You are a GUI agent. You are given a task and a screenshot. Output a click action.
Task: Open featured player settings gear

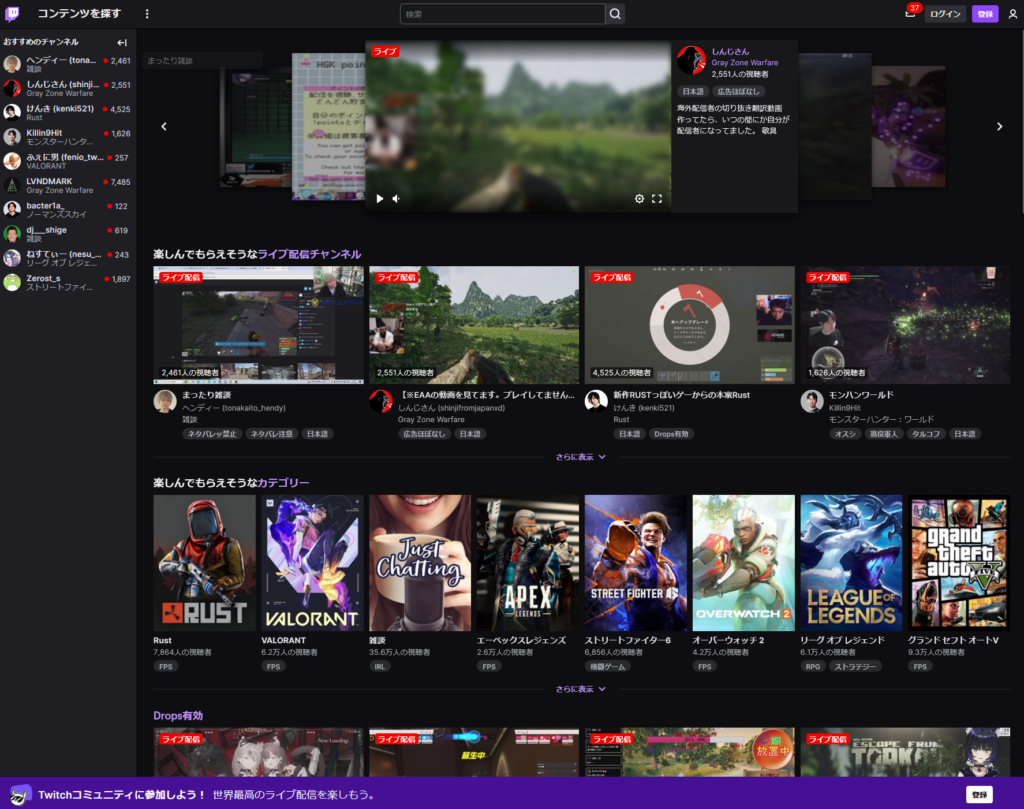point(639,198)
